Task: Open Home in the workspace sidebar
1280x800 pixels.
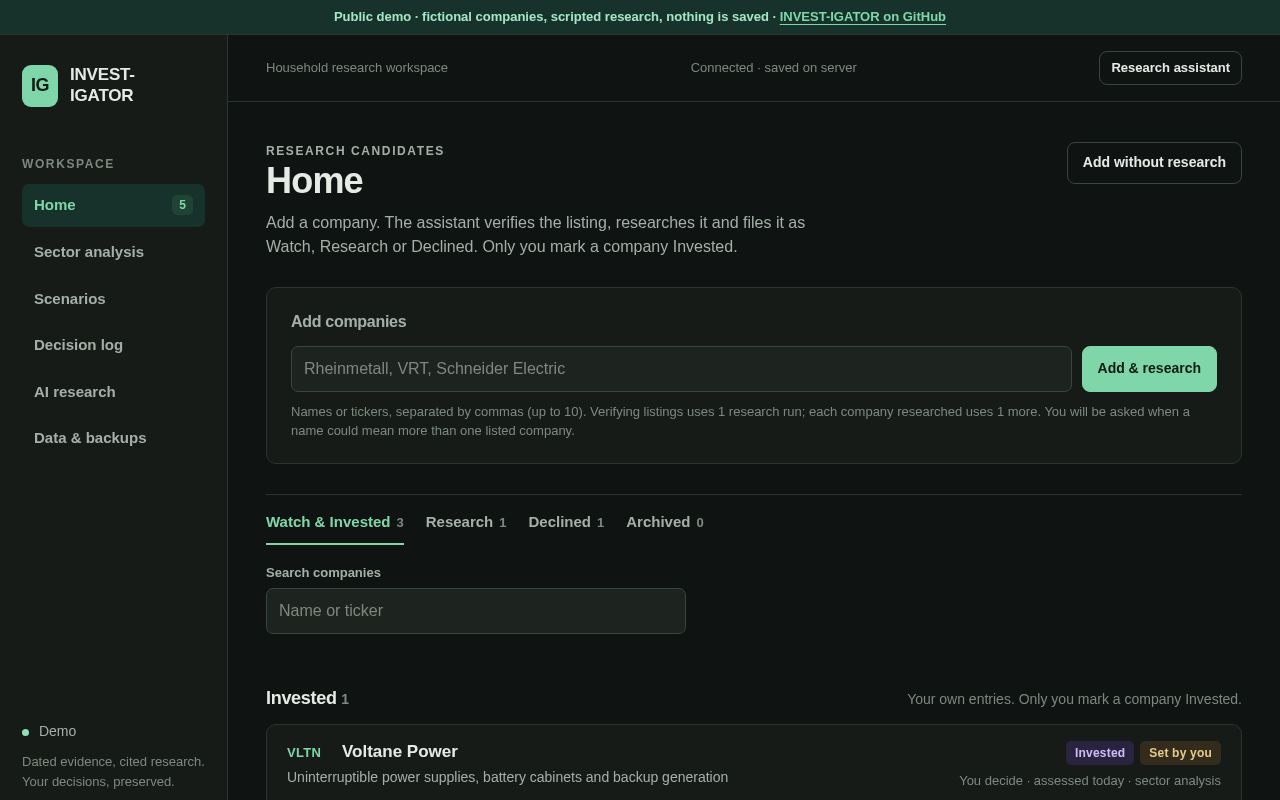Action: click(113, 205)
